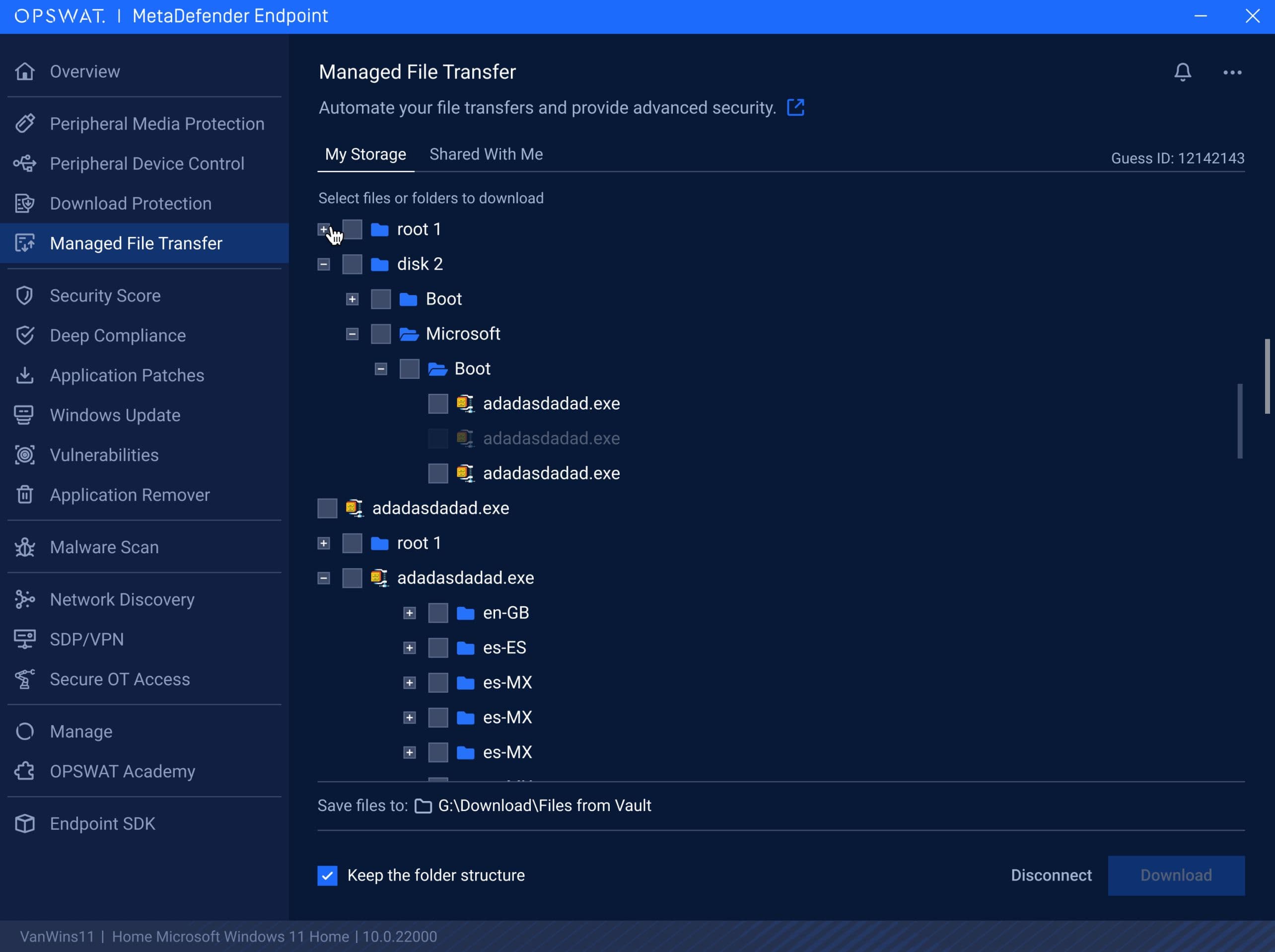Expand Boot folder under disk 2

pyautogui.click(x=353, y=299)
